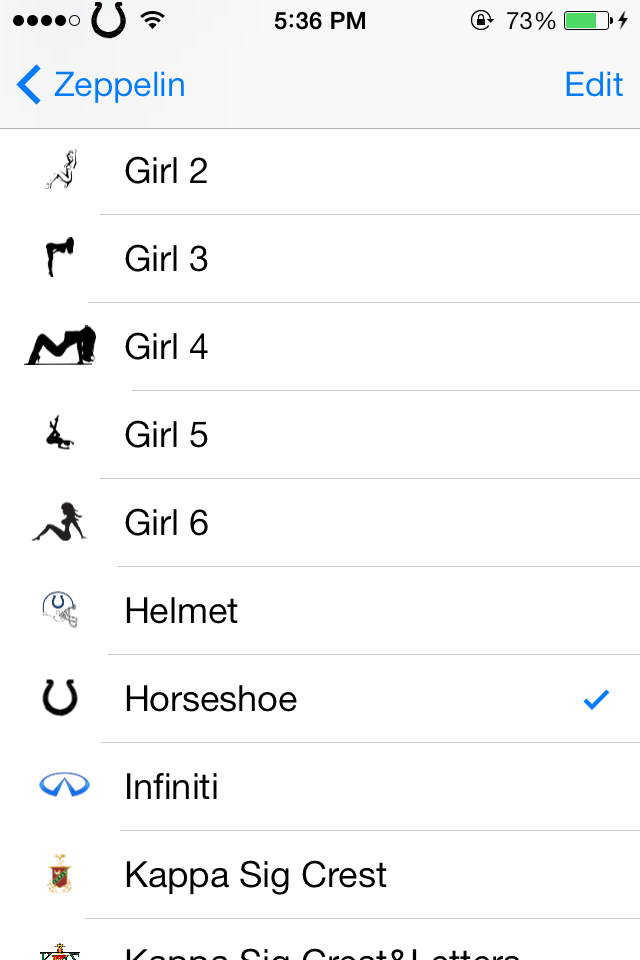The width and height of the screenshot is (640, 960).
Task: Tap the Girl 2 sketch icon
Action: (62, 170)
